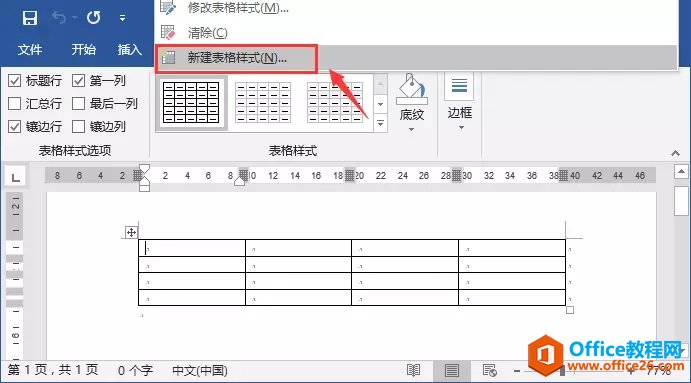This screenshot has width=691, height=383.
Task: Click the column marker on ruler near 20
Action: point(349,175)
